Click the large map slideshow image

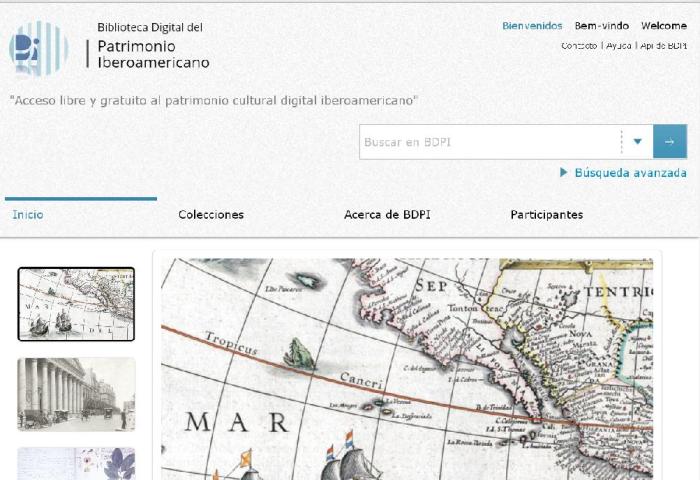pyautogui.click(x=407, y=368)
